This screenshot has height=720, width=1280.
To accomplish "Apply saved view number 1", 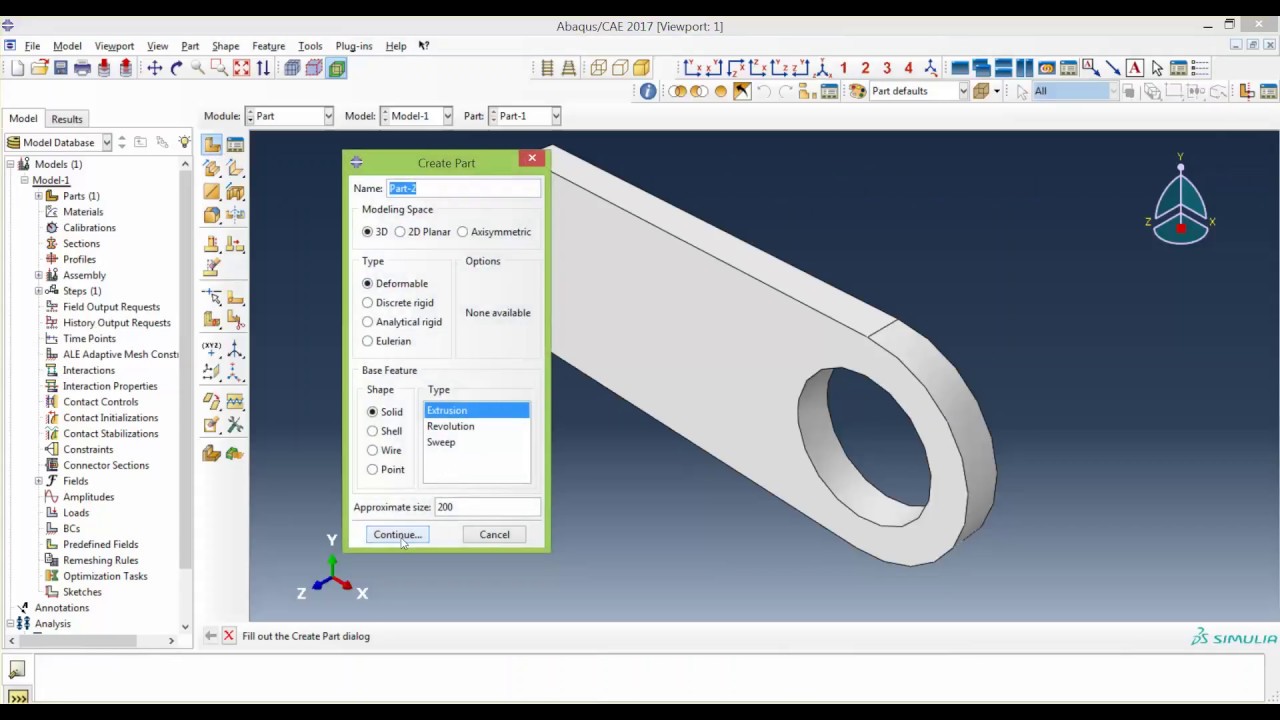I will (844, 68).
